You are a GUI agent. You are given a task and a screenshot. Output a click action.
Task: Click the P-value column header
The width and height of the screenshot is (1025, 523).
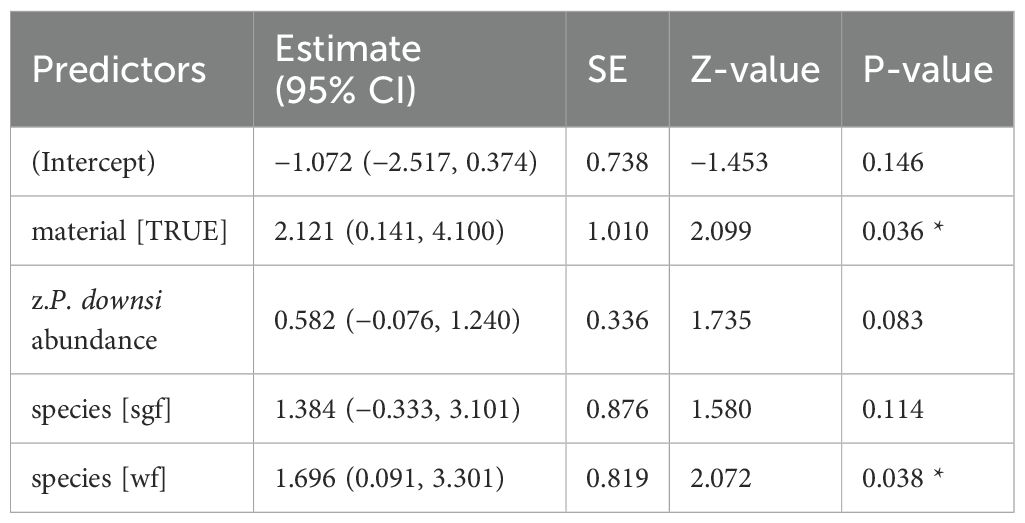[x=928, y=69]
